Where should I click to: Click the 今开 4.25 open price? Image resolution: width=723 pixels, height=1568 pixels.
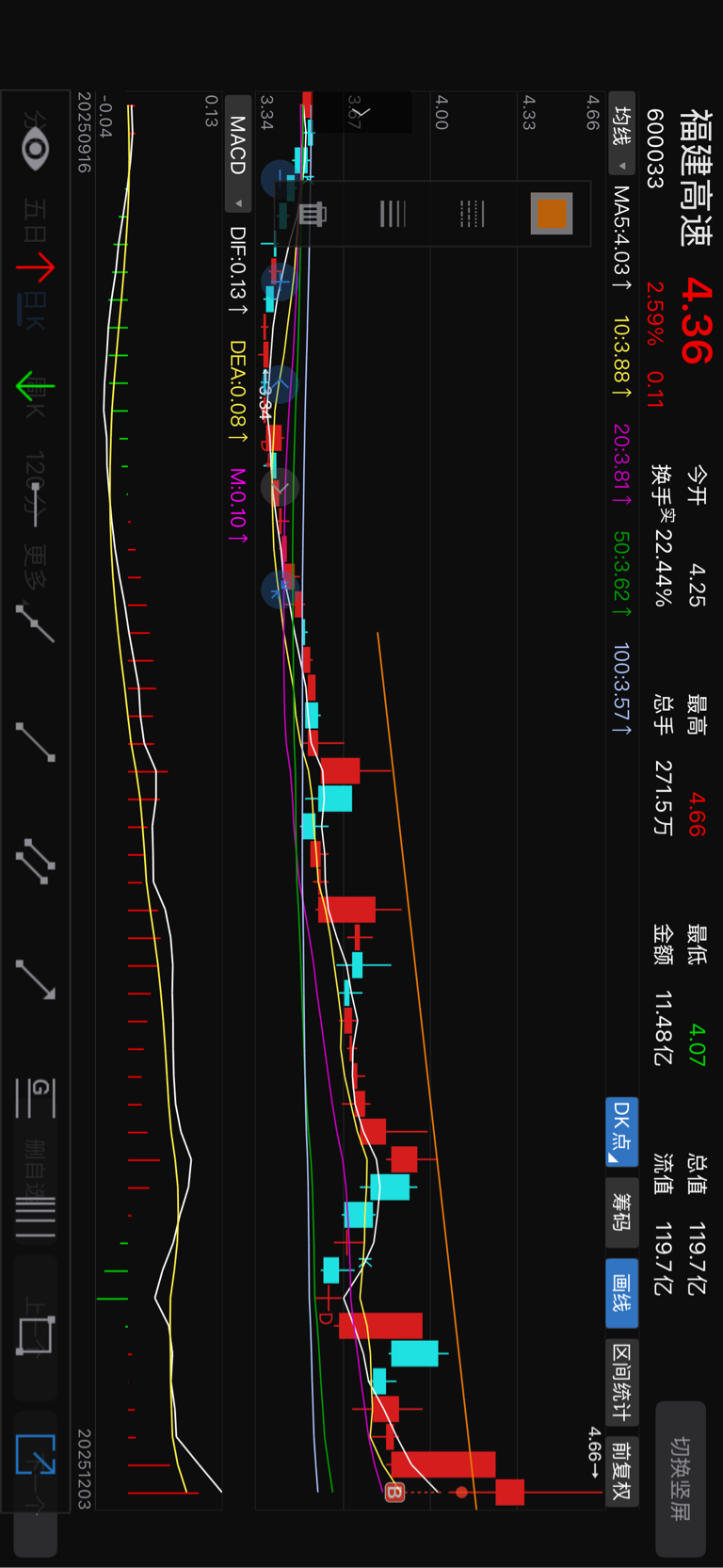(x=697, y=535)
